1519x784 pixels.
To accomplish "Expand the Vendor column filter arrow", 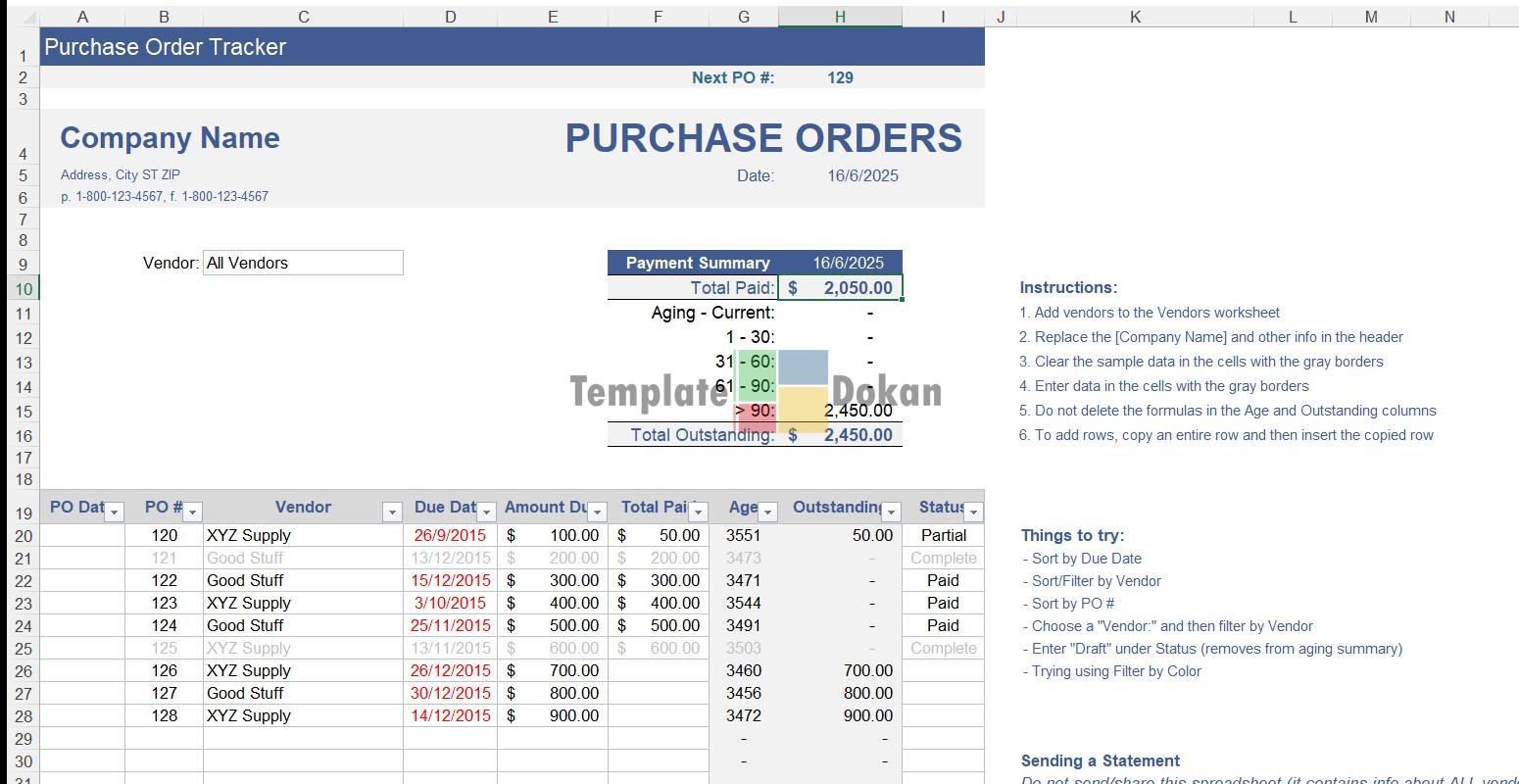I will (392, 512).
